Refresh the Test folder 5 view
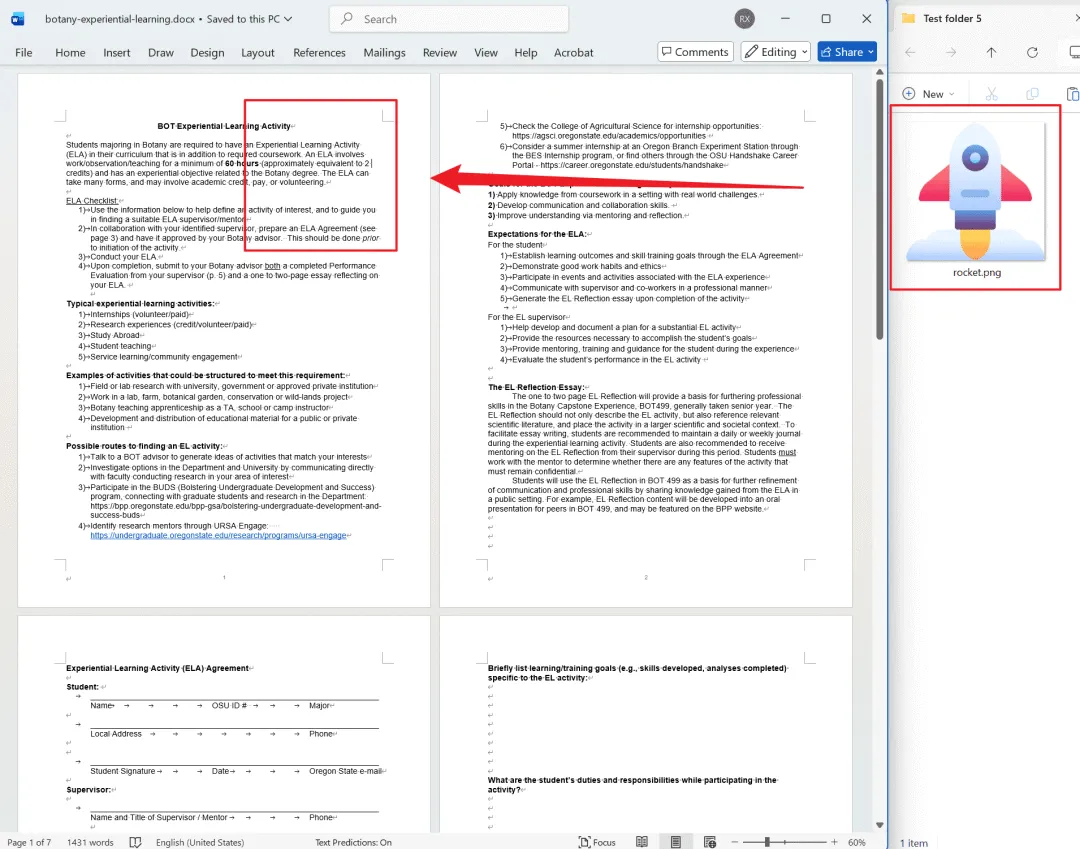The width and height of the screenshot is (1080, 849). tap(1032, 52)
